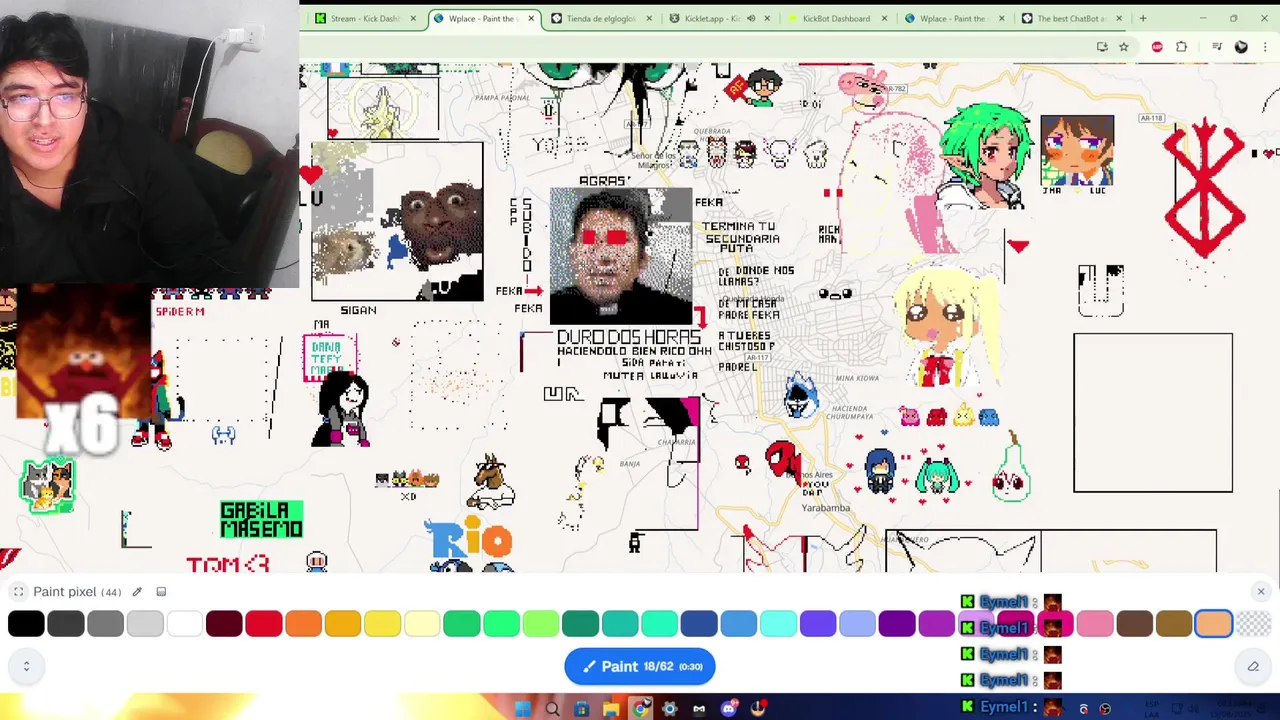Screen dimensions: 1280x720
Task: Close the Tienda de elgloglo tab
Action: click(x=649, y=18)
